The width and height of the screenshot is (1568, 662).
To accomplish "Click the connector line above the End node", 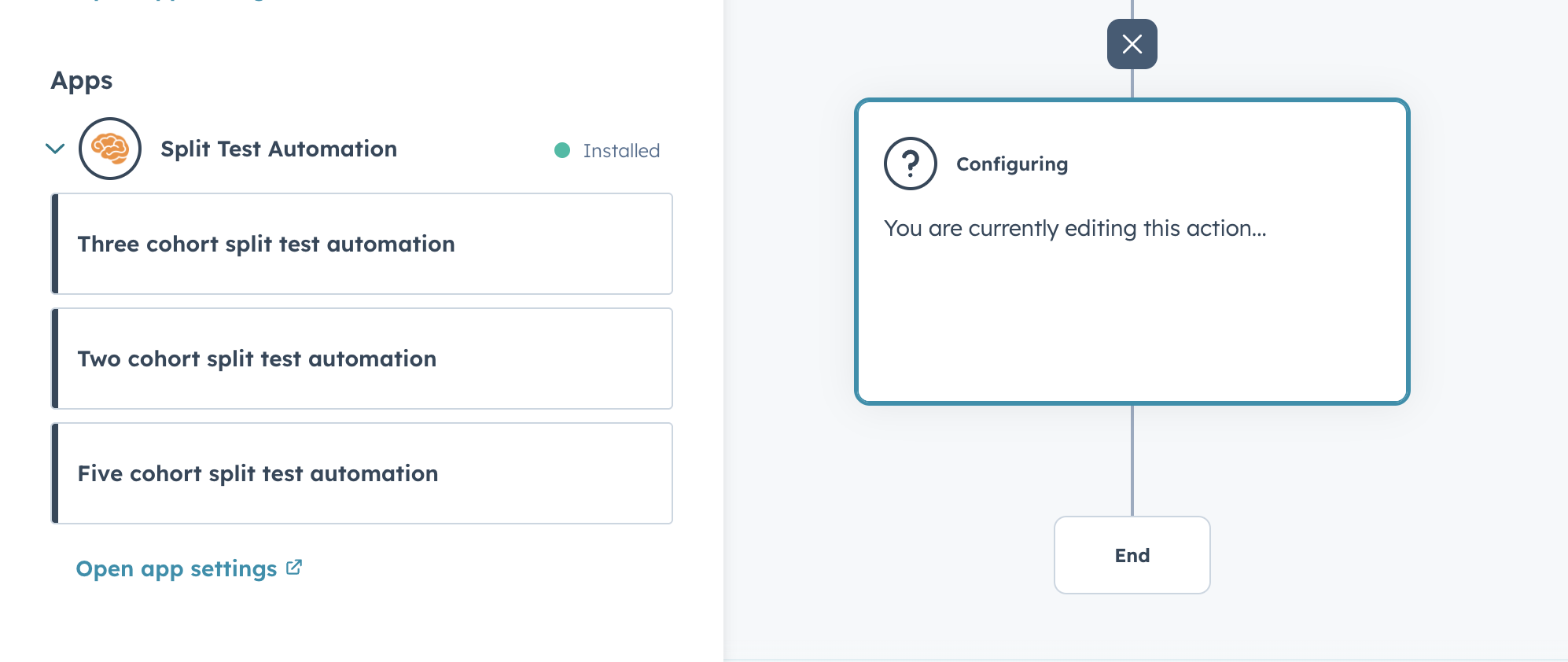I will coord(1132,464).
